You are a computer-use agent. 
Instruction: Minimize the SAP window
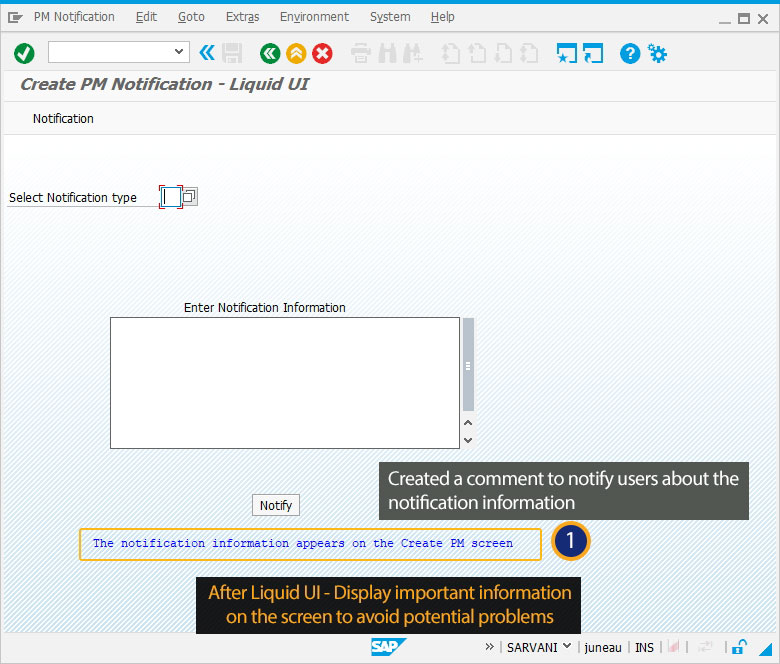[x=724, y=20]
